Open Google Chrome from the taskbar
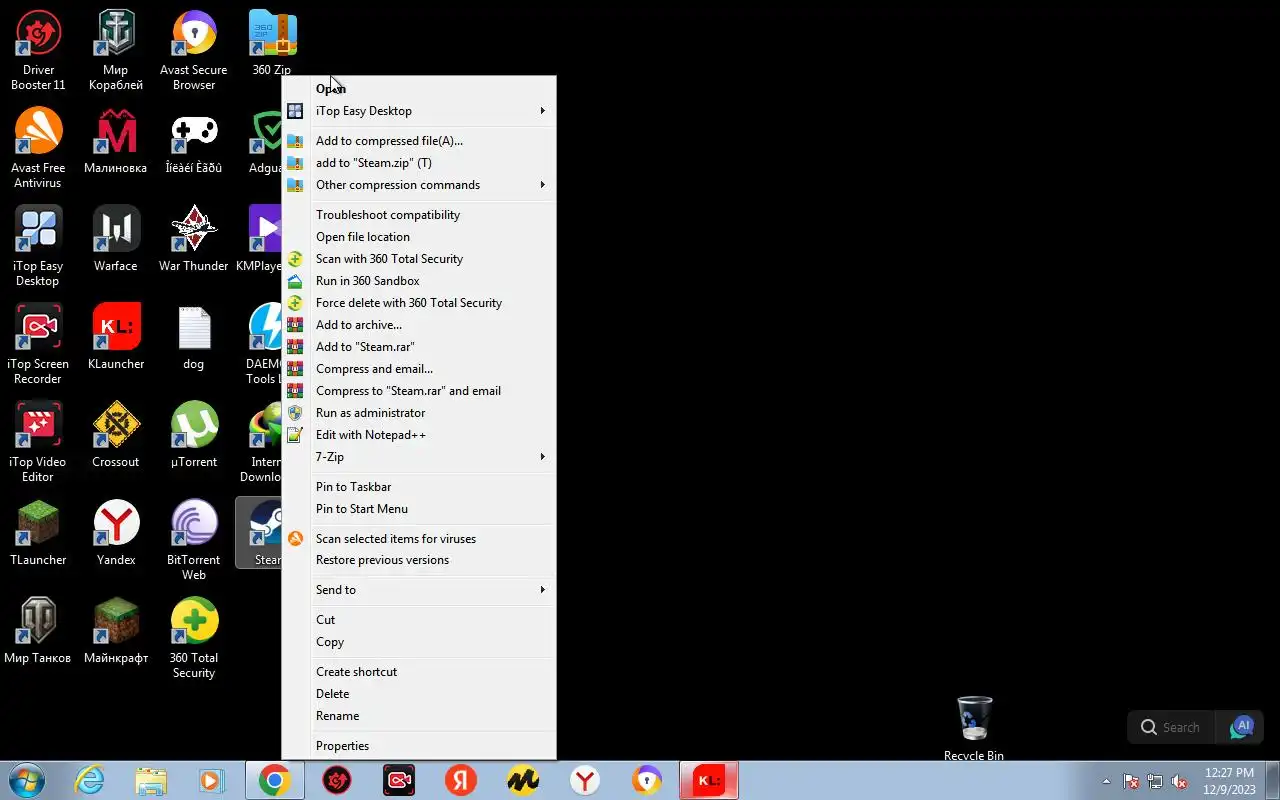This screenshot has height=800, width=1280. point(275,781)
